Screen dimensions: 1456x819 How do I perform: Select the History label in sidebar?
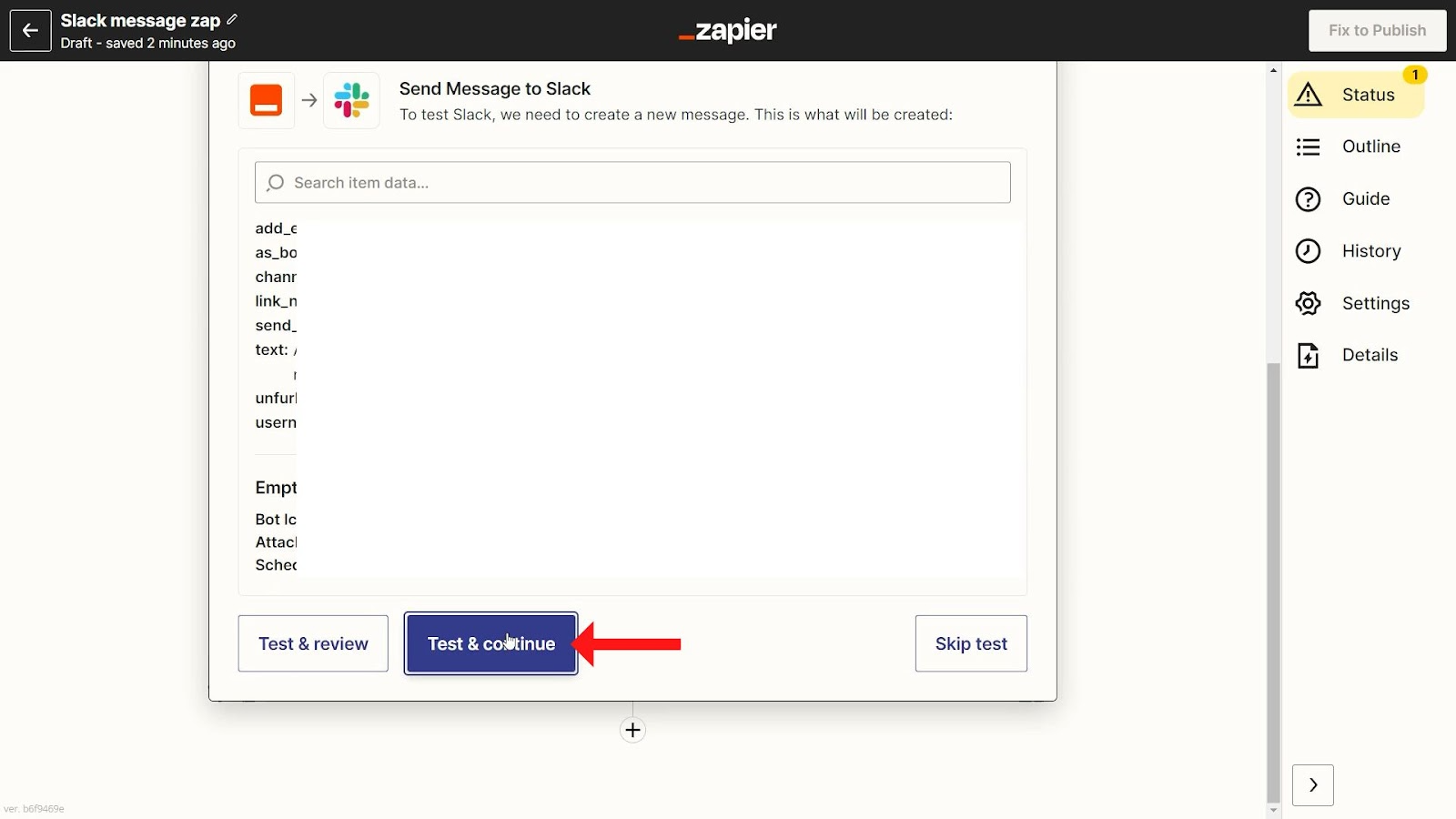pos(1371,251)
